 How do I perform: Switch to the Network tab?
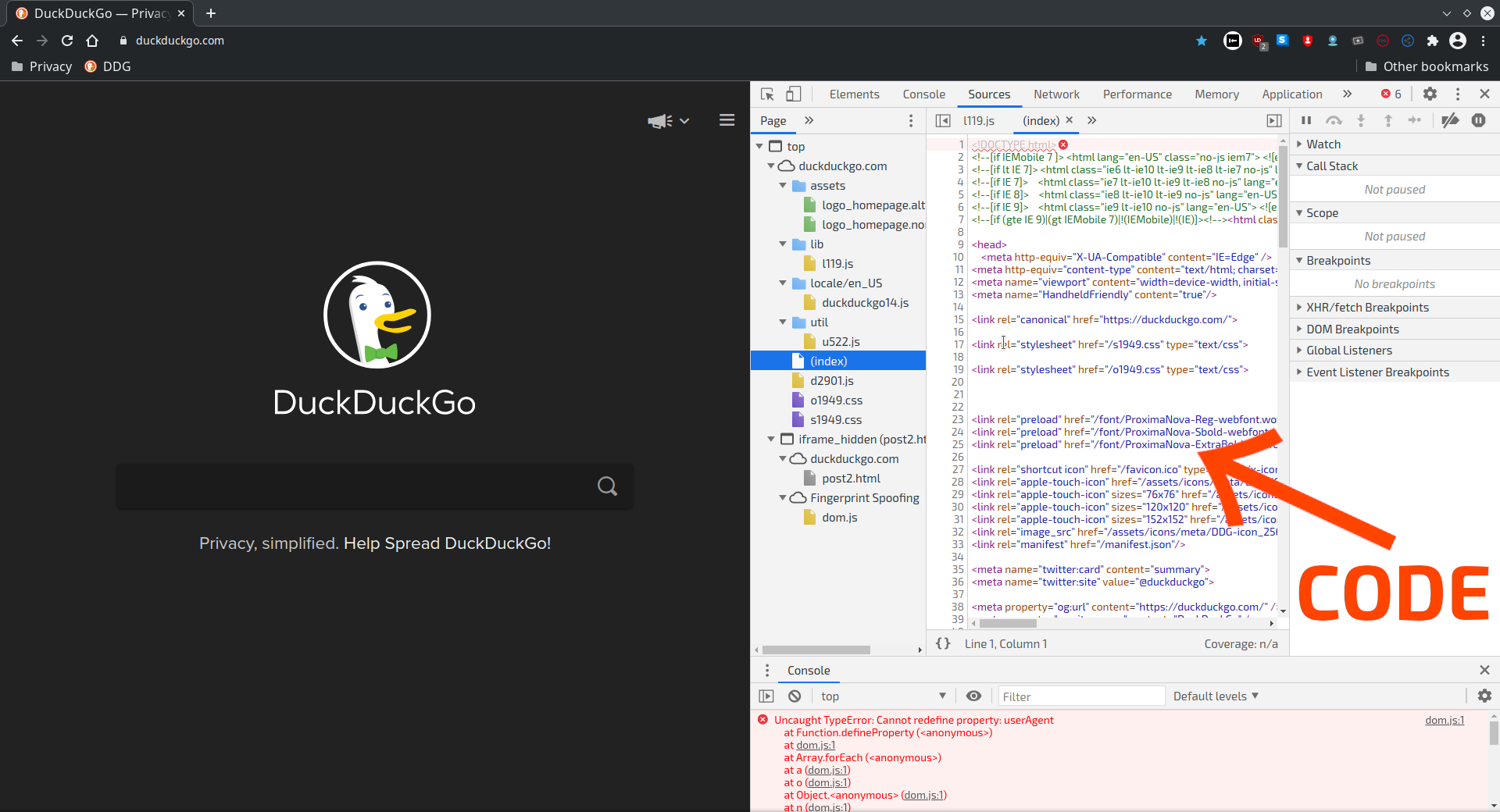click(x=1056, y=94)
